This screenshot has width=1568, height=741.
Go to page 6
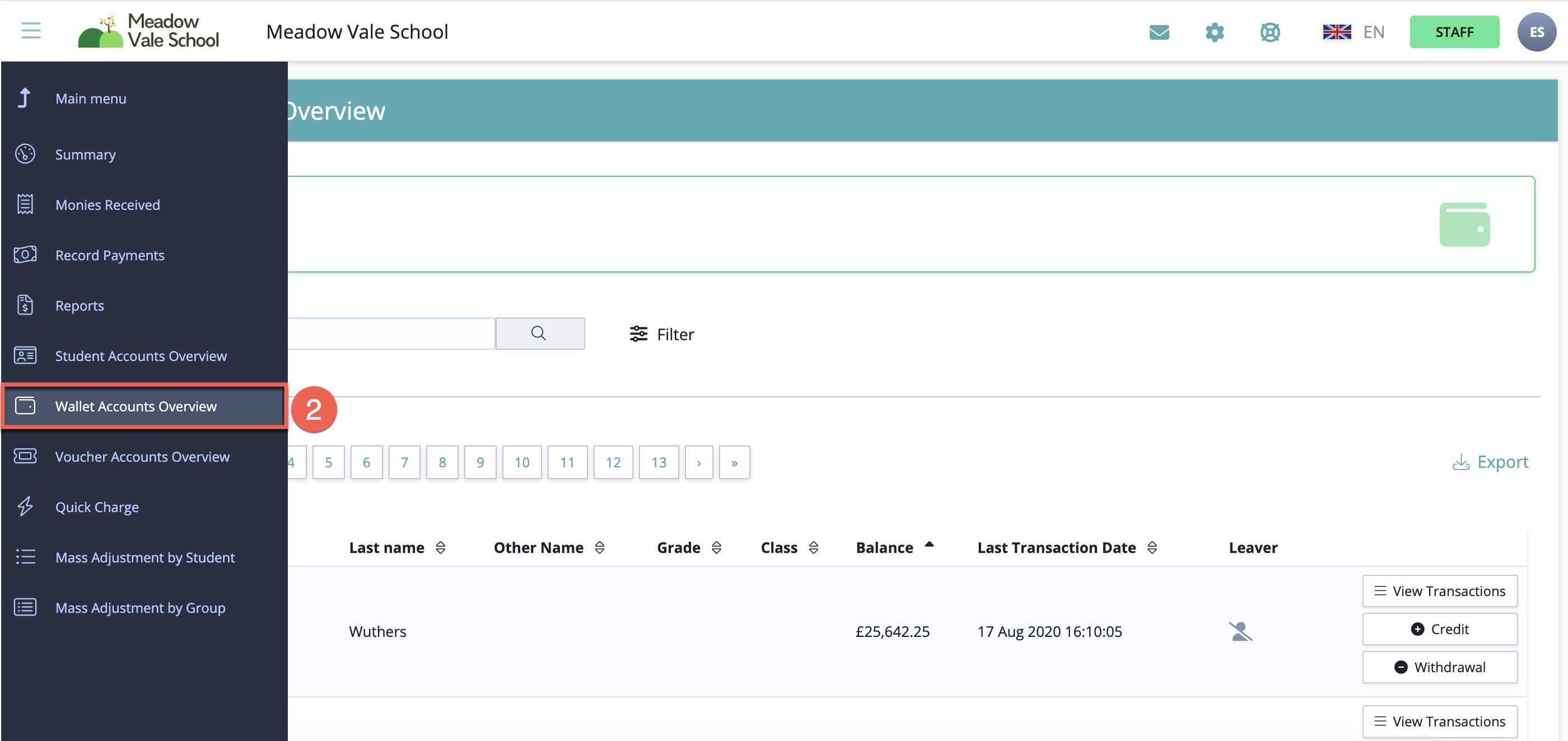[x=366, y=462]
